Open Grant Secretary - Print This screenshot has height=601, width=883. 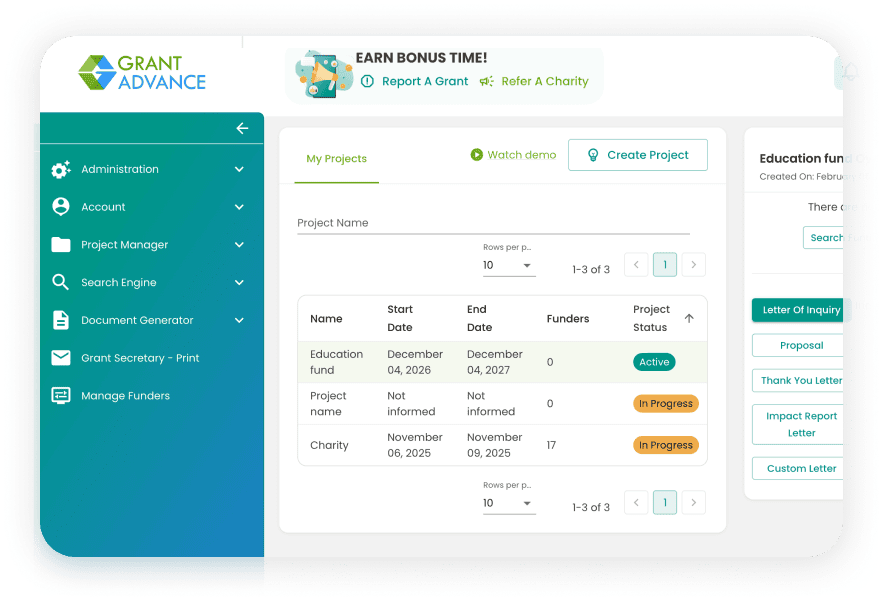pyautogui.click(x=151, y=358)
